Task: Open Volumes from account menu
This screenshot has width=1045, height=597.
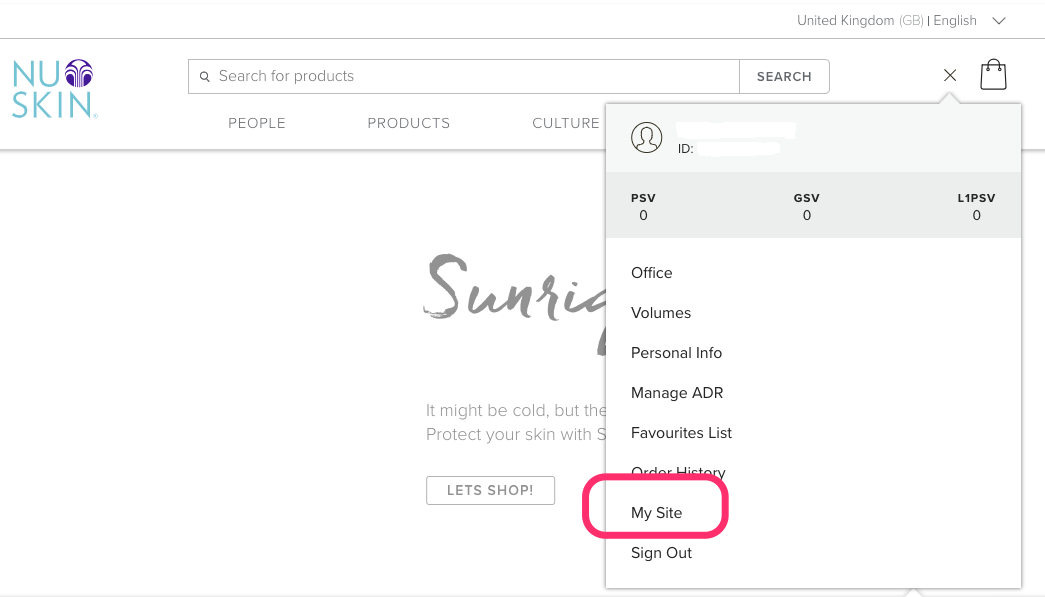Action: coord(661,313)
